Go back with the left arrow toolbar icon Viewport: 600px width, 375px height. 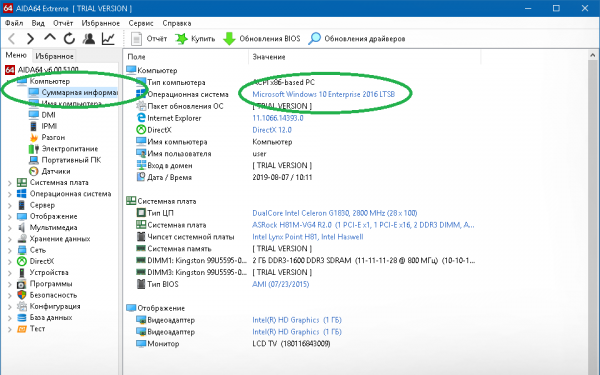(12, 39)
